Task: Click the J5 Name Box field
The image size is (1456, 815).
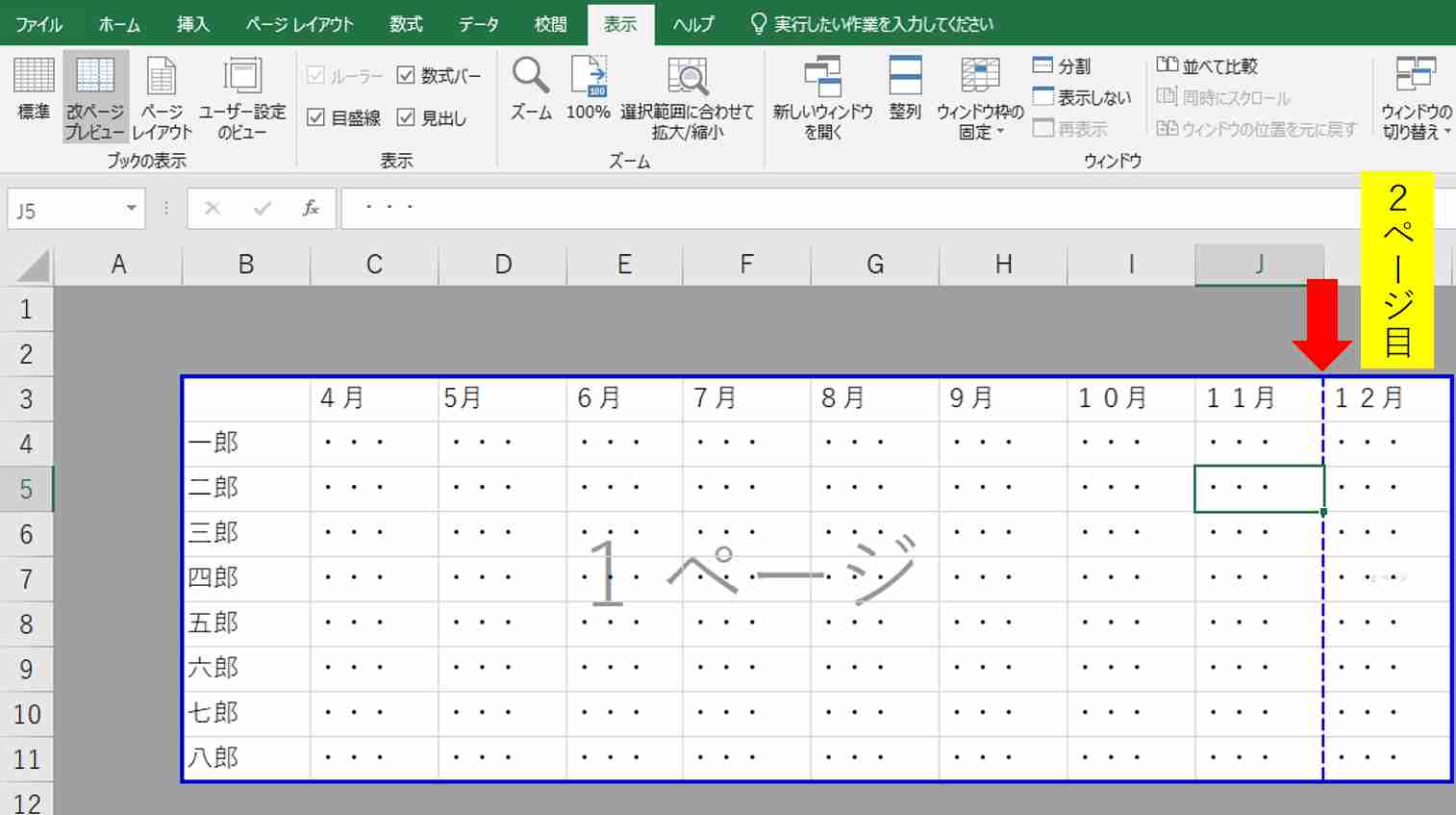Action: [65, 209]
